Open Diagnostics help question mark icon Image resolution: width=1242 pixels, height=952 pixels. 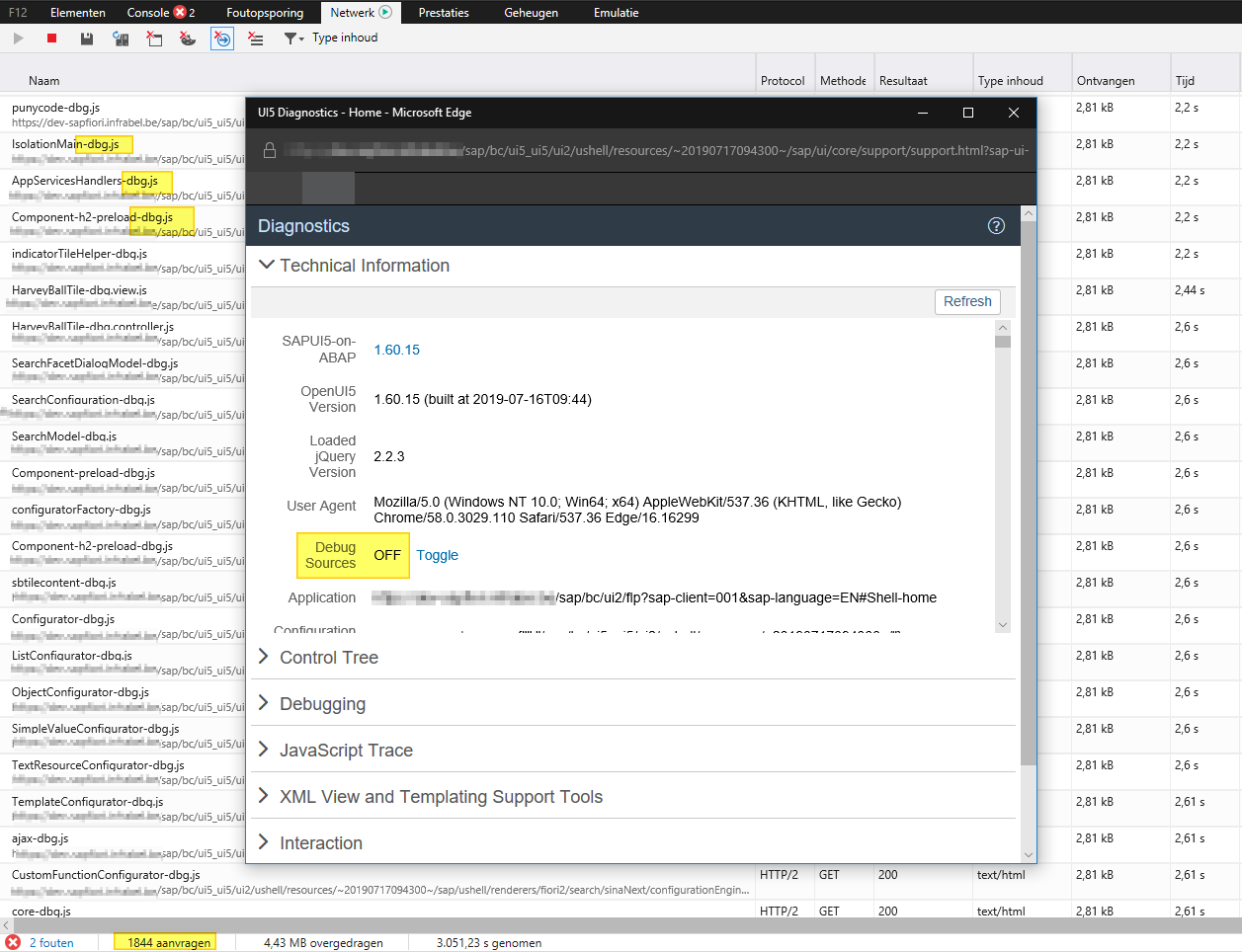[x=996, y=226]
